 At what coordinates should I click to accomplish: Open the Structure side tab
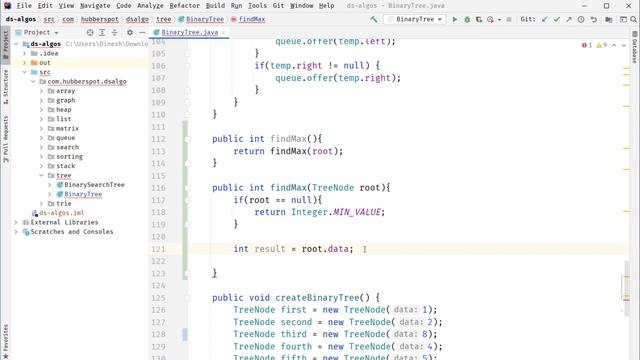pos(5,87)
